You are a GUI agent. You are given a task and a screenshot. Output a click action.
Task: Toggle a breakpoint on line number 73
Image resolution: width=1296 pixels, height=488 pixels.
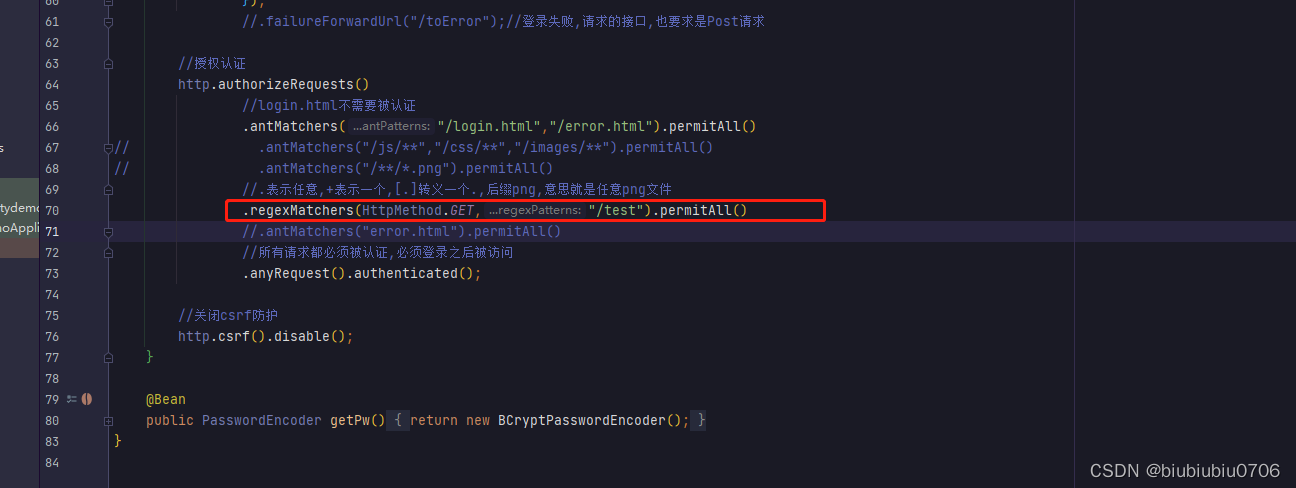pyautogui.click(x=52, y=273)
